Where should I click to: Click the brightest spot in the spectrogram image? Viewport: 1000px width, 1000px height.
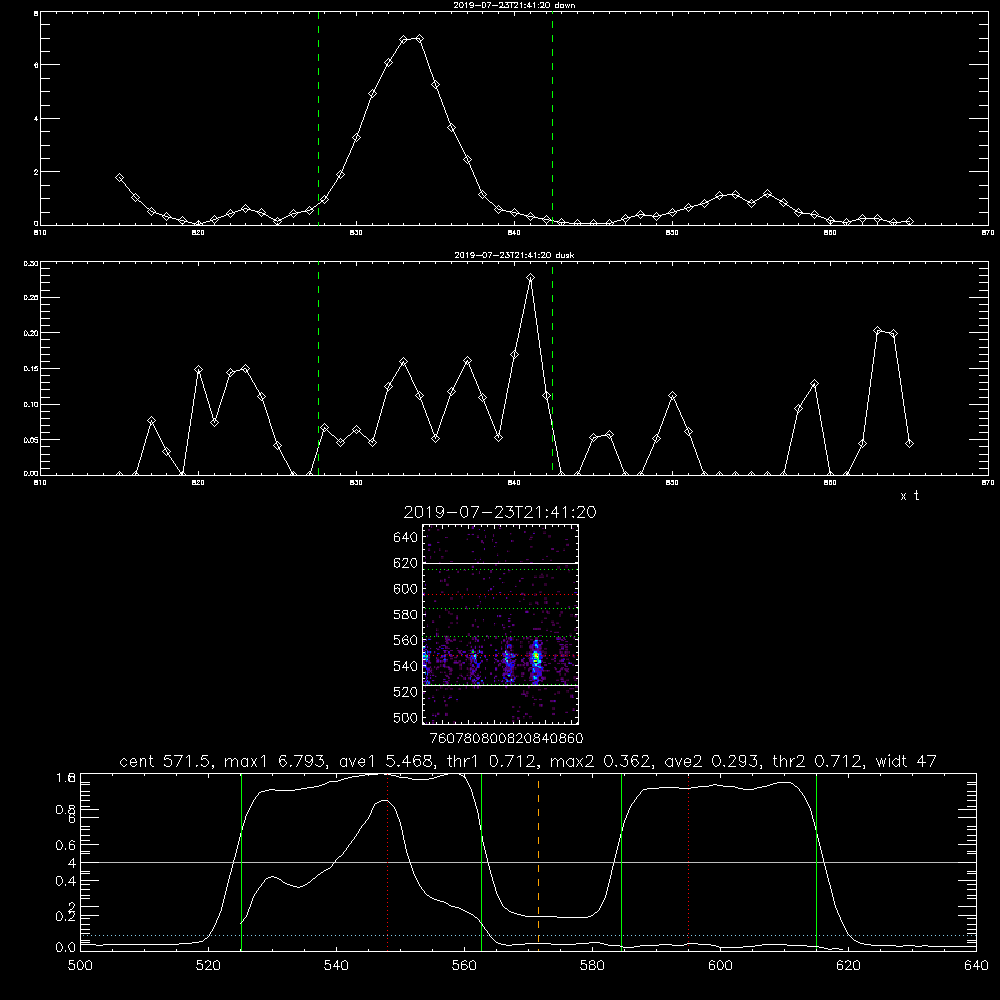pyautogui.click(x=536, y=656)
